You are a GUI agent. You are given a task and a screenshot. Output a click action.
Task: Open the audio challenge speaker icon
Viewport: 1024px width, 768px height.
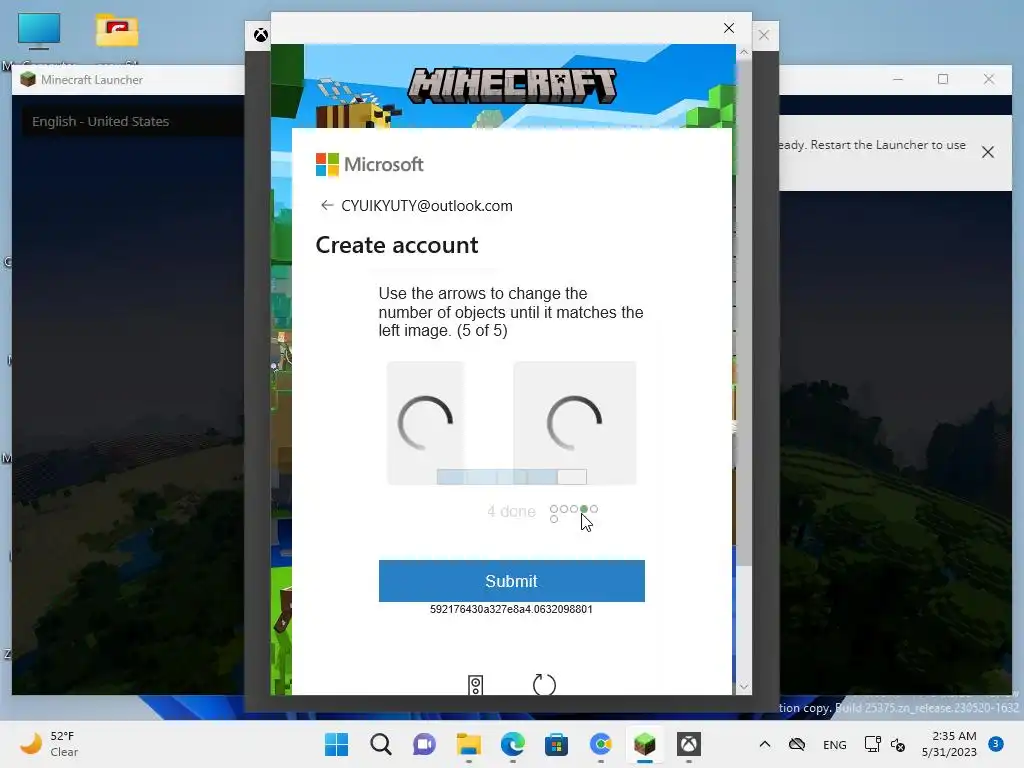coord(475,685)
